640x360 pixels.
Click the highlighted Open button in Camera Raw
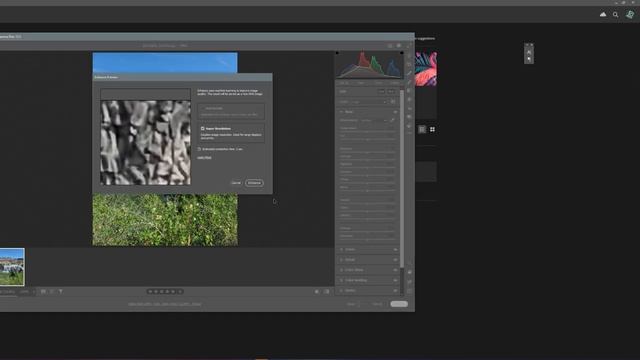click(x=399, y=304)
